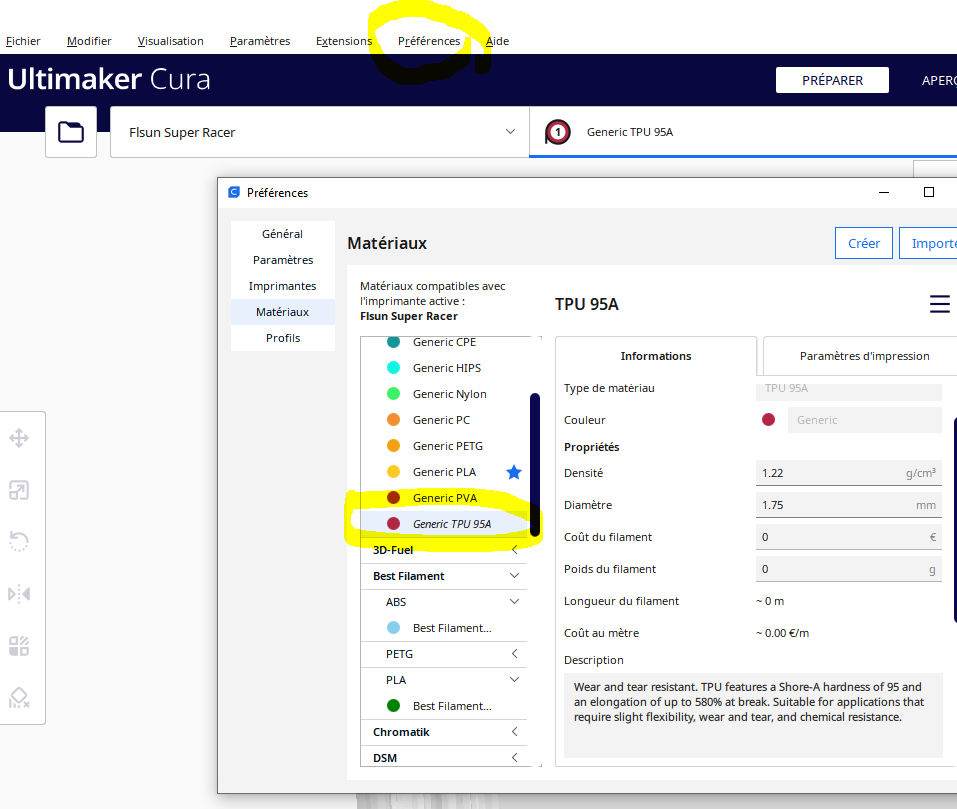Screen dimensions: 957x809
Task: Click the extruder 1 icon
Action: (x=558, y=132)
